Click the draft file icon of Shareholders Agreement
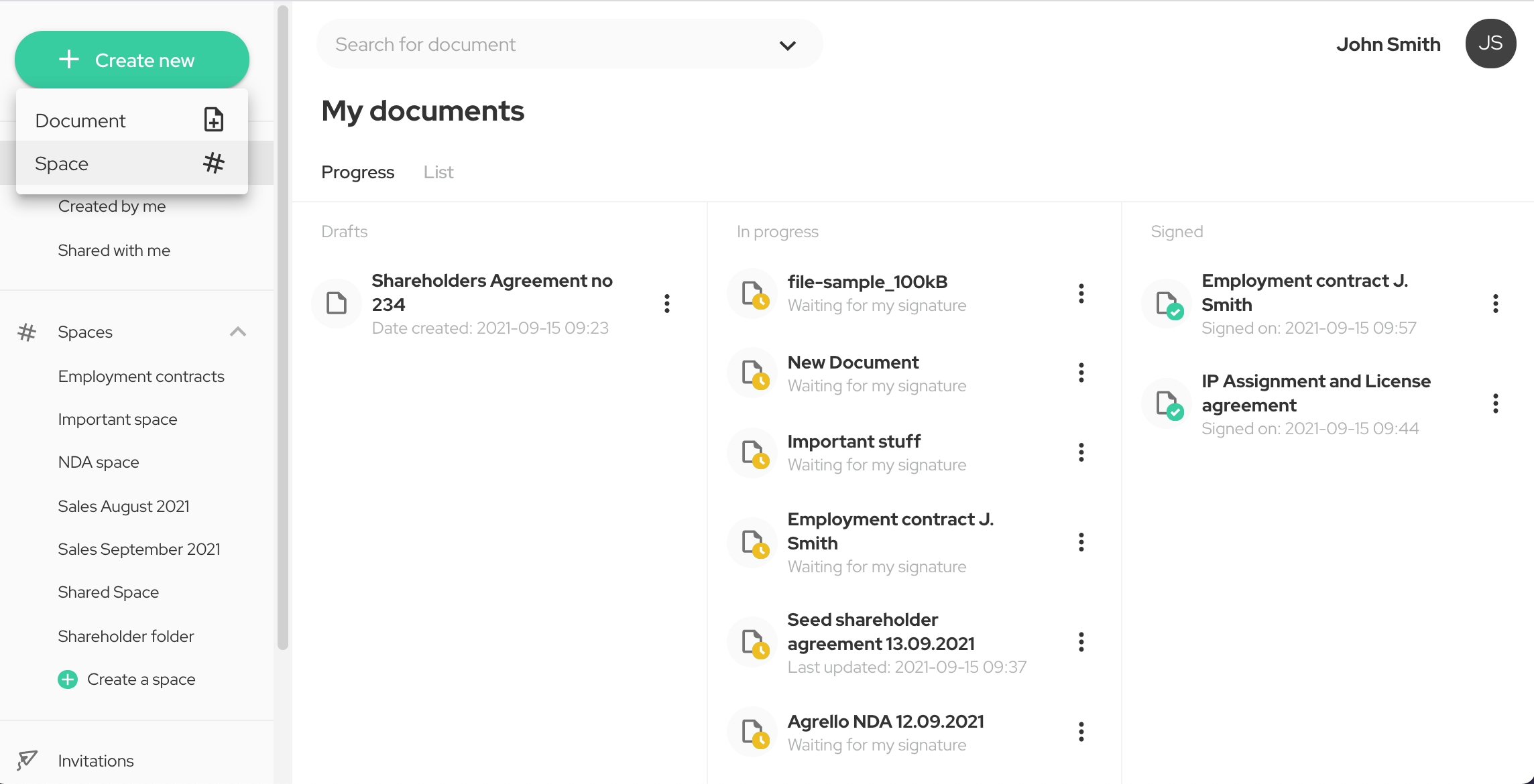The width and height of the screenshot is (1534, 784). tap(337, 304)
